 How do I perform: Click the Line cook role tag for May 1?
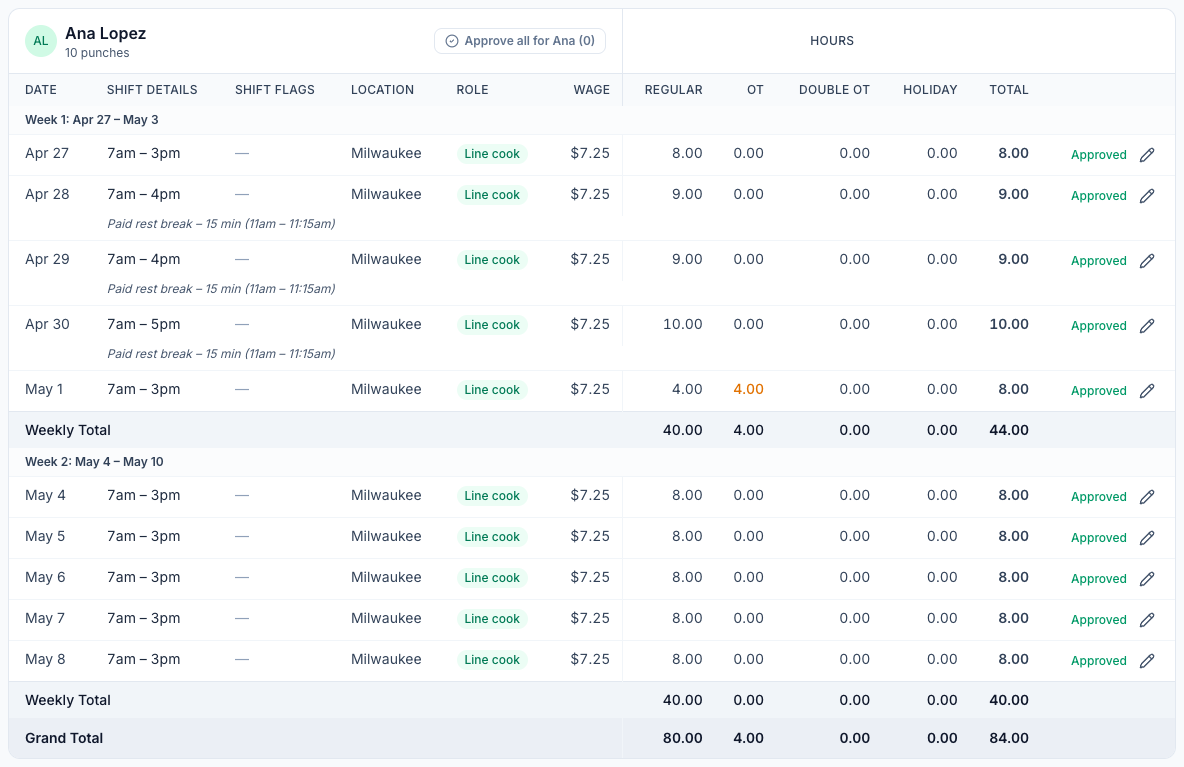click(492, 390)
